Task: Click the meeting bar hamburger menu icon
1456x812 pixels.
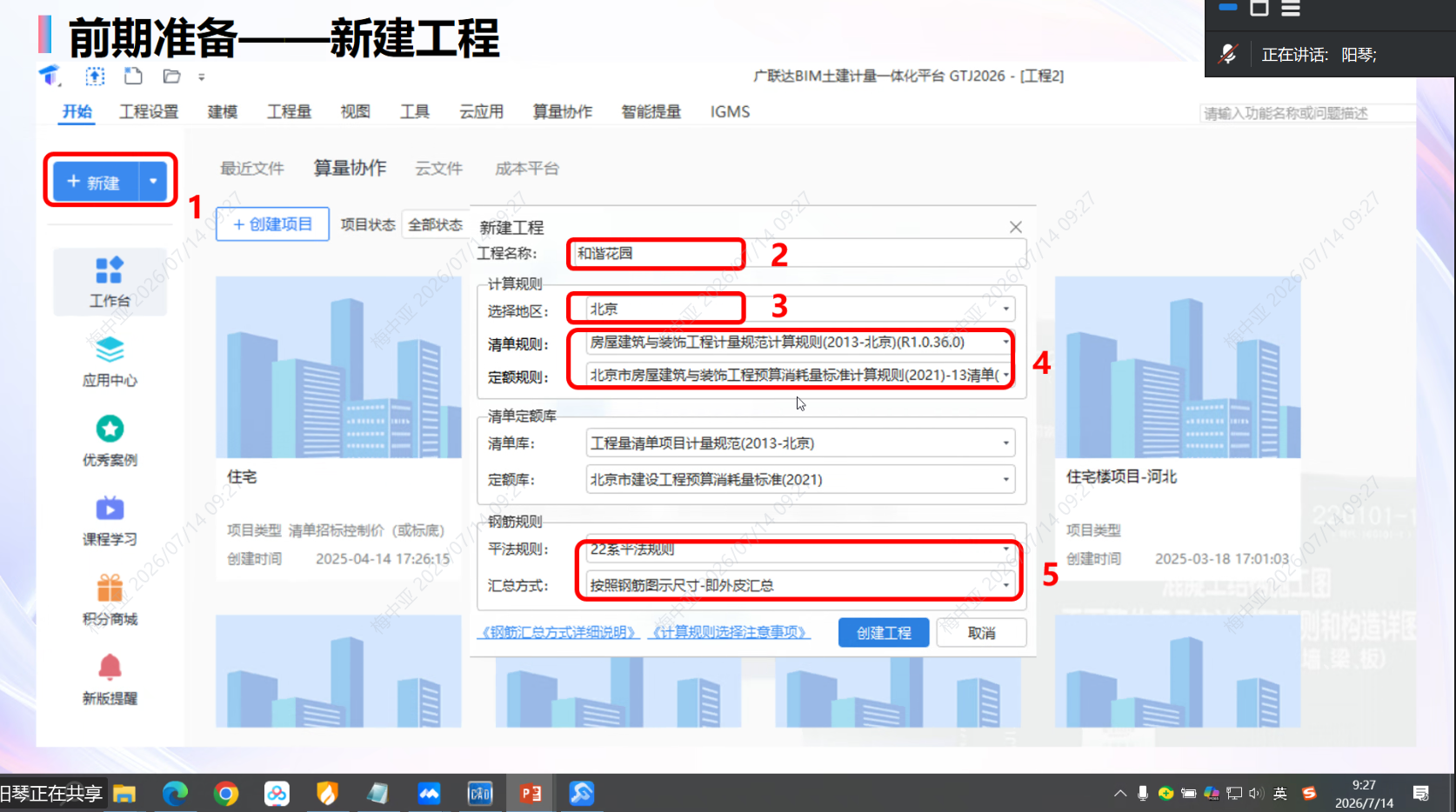Action: 1291,9
